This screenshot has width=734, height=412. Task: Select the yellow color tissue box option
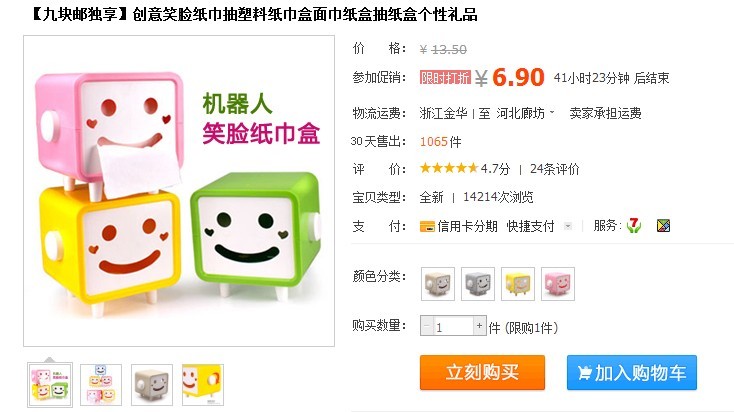tap(518, 284)
